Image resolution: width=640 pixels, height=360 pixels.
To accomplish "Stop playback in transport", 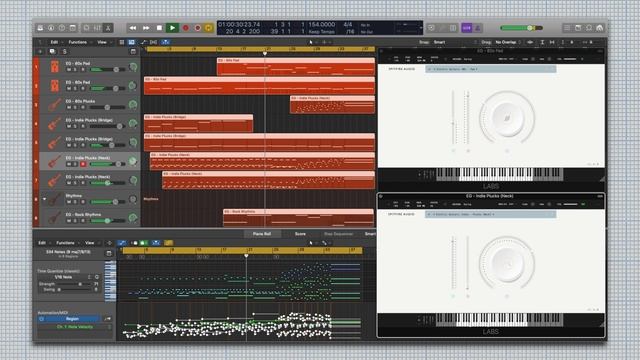I will tap(159, 28).
